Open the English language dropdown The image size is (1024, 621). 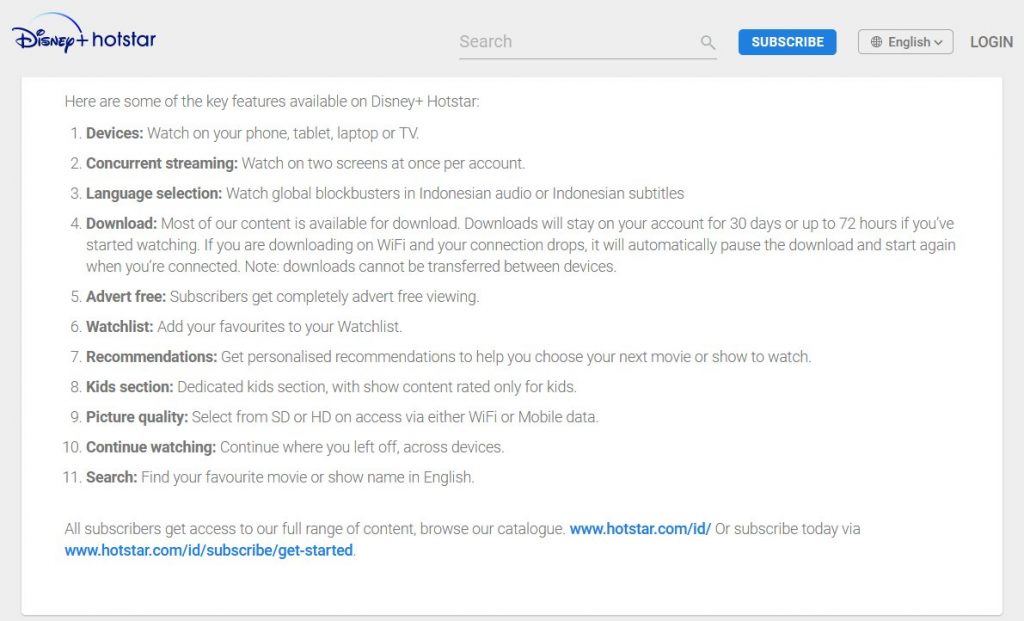pos(905,42)
